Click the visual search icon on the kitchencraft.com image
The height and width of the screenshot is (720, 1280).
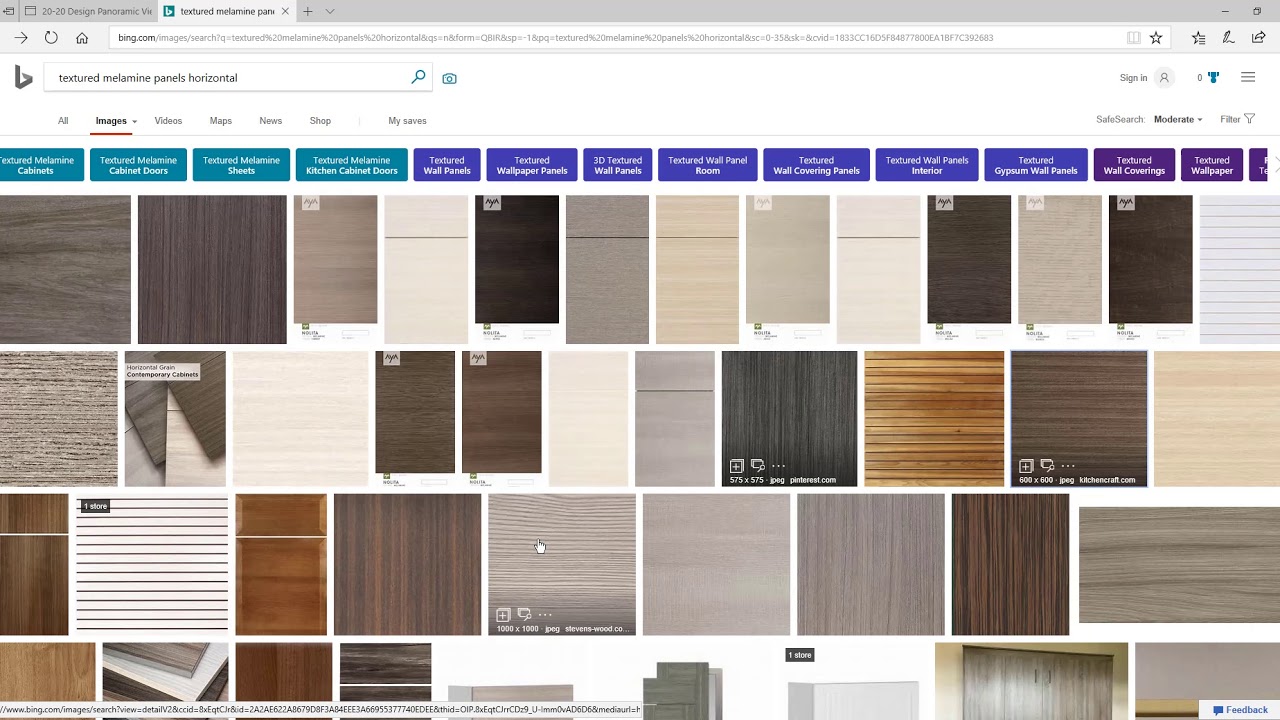click(1047, 466)
